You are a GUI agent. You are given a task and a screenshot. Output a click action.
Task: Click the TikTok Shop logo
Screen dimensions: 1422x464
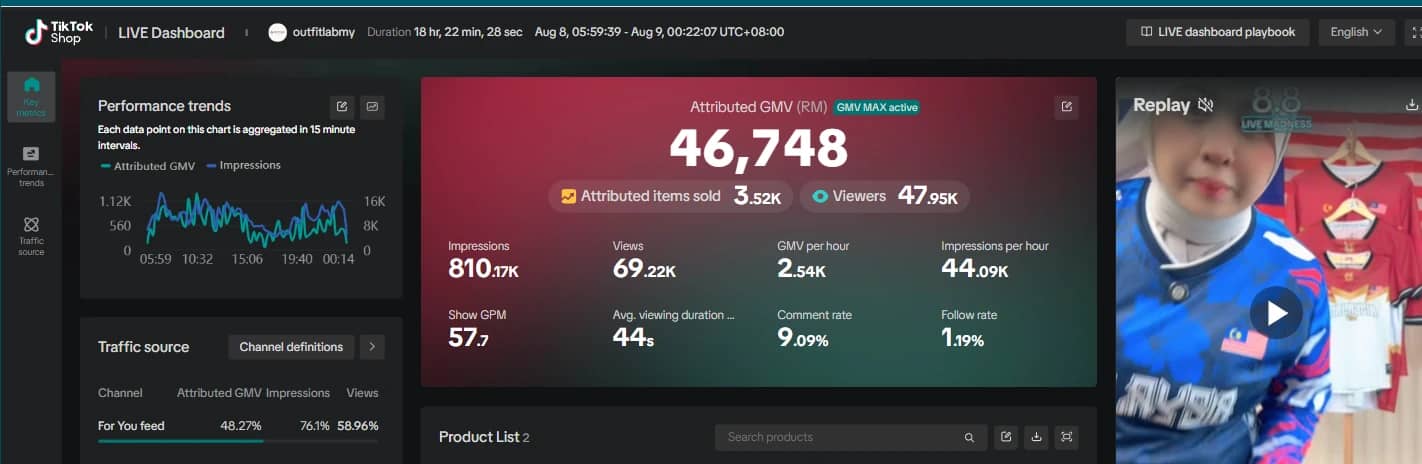click(x=59, y=32)
